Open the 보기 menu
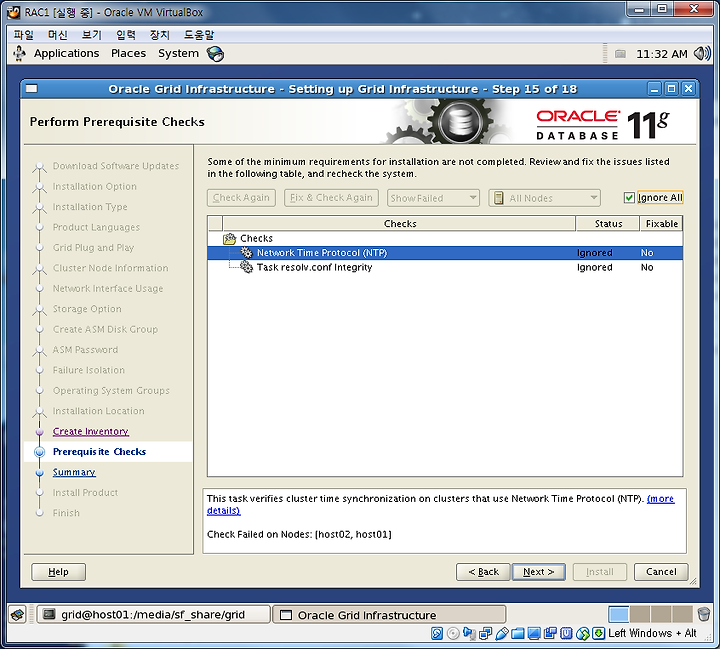 coord(92,35)
